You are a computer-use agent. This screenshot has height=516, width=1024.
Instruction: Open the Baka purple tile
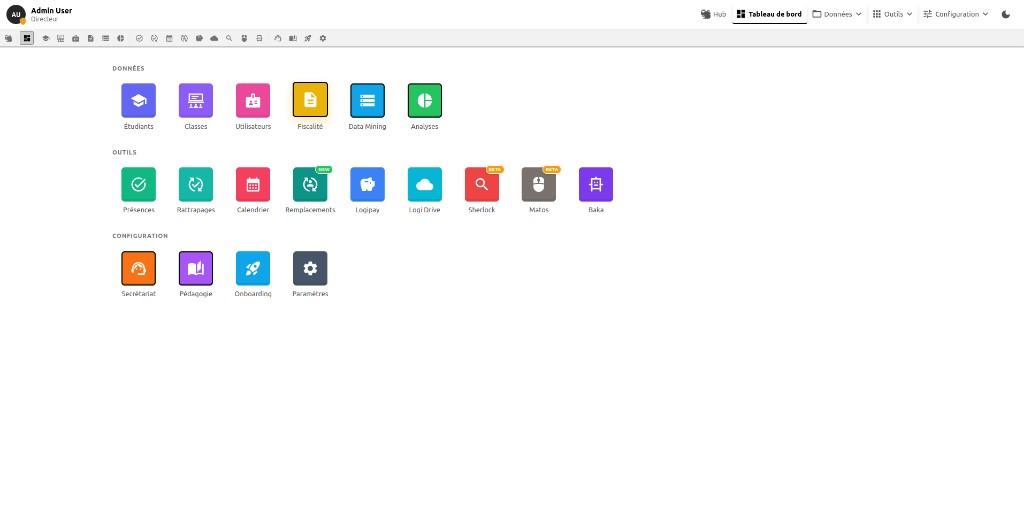[596, 184]
